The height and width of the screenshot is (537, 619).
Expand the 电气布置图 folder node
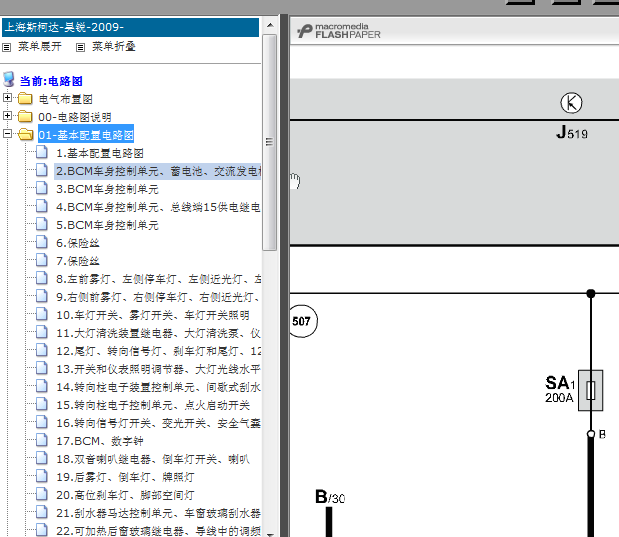click(x=7, y=97)
